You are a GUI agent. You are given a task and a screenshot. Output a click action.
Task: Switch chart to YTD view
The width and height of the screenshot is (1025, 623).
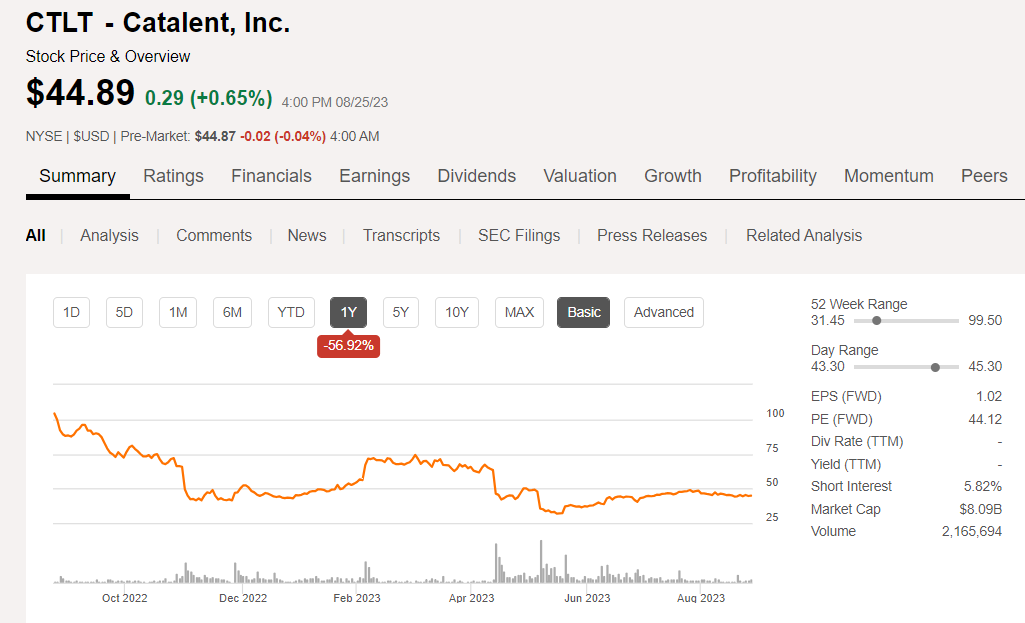(291, 312)
